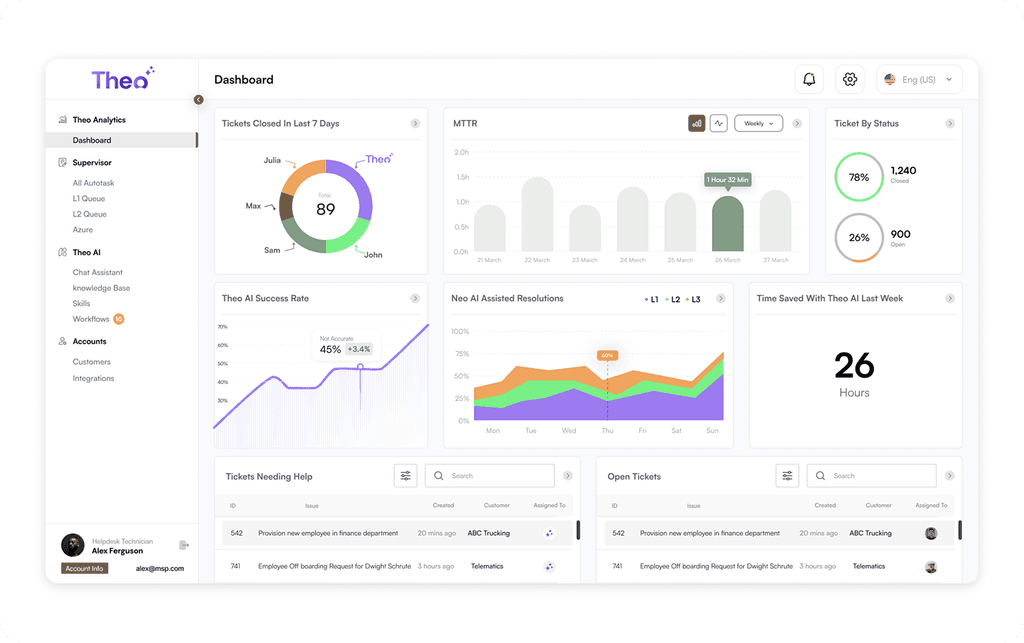Open filter options for Open Tickets
Image resolution: width=1024 pixels, height=643 pixels.
[x=788, y=476]
